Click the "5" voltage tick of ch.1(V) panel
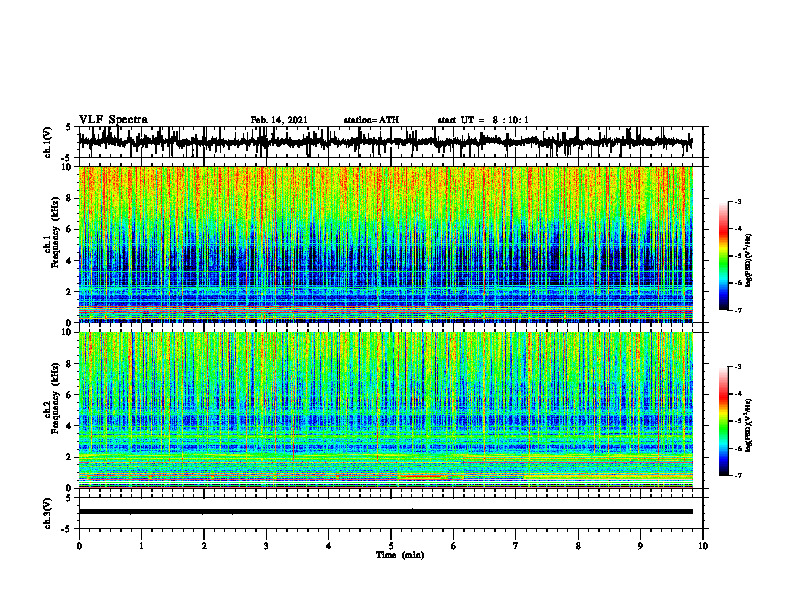792x612 pixels. (68, 127)
